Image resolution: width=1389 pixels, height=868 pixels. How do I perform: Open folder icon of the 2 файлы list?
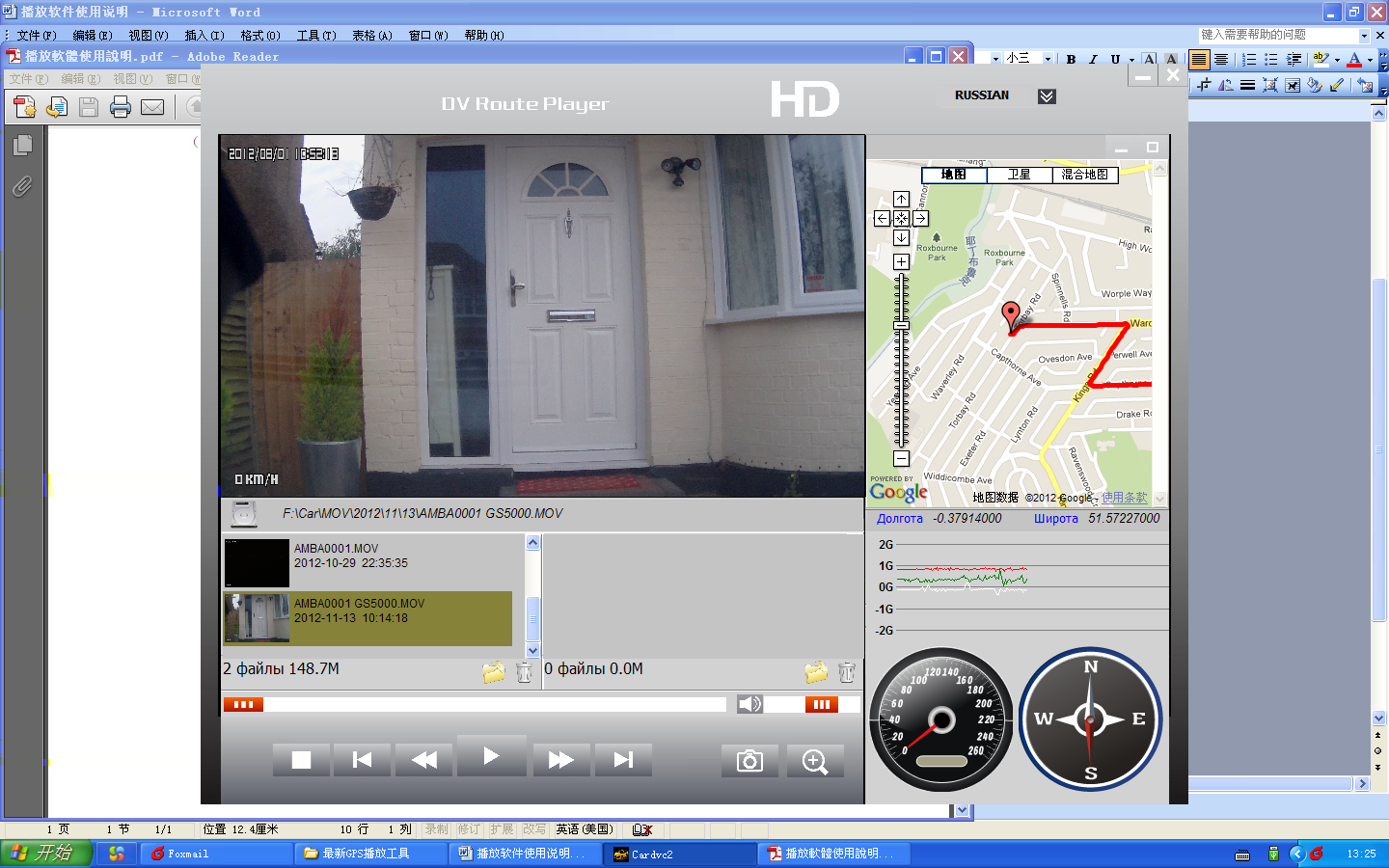(x=494, y=672)
